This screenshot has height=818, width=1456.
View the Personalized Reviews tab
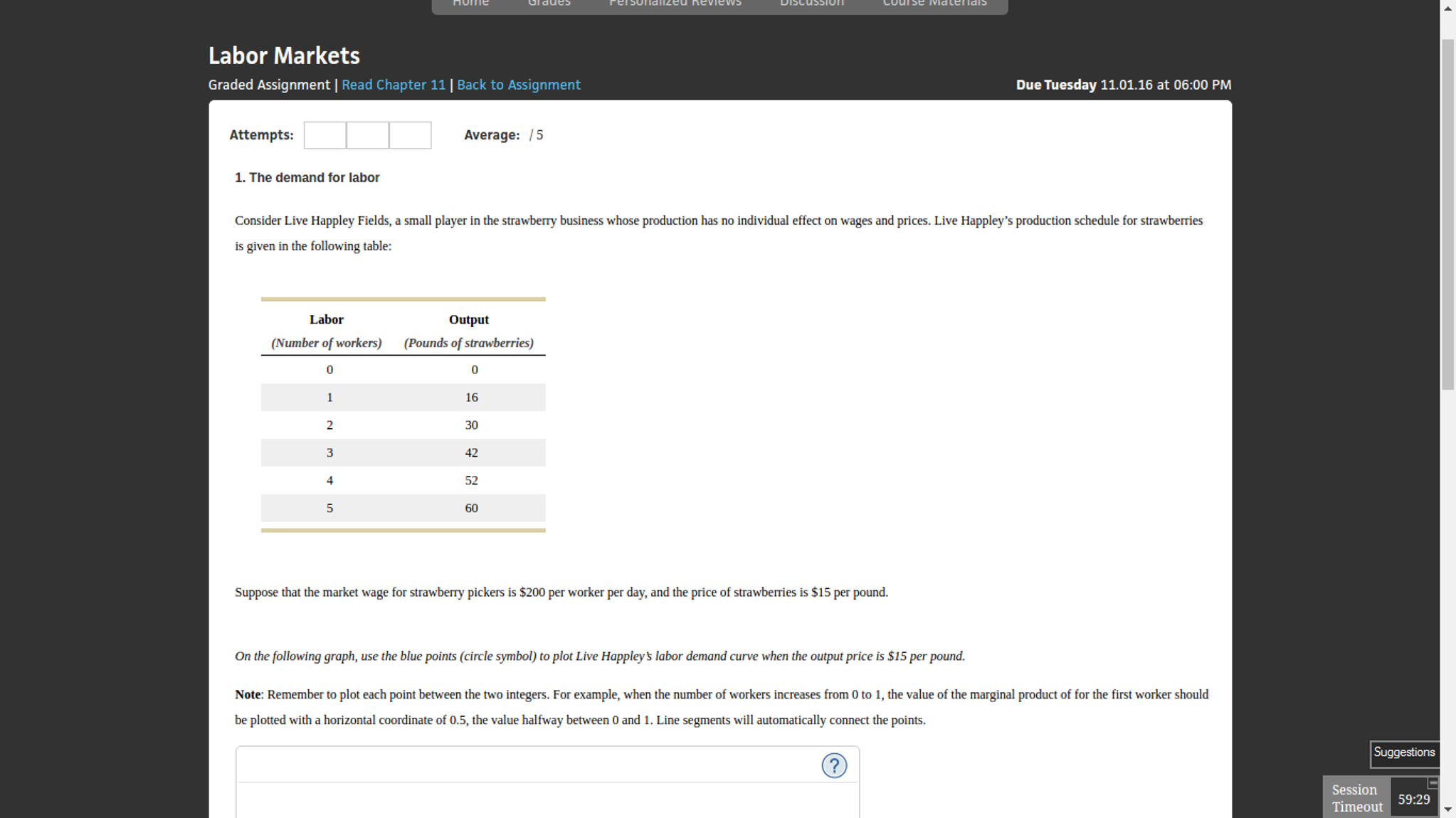[674, 4]
